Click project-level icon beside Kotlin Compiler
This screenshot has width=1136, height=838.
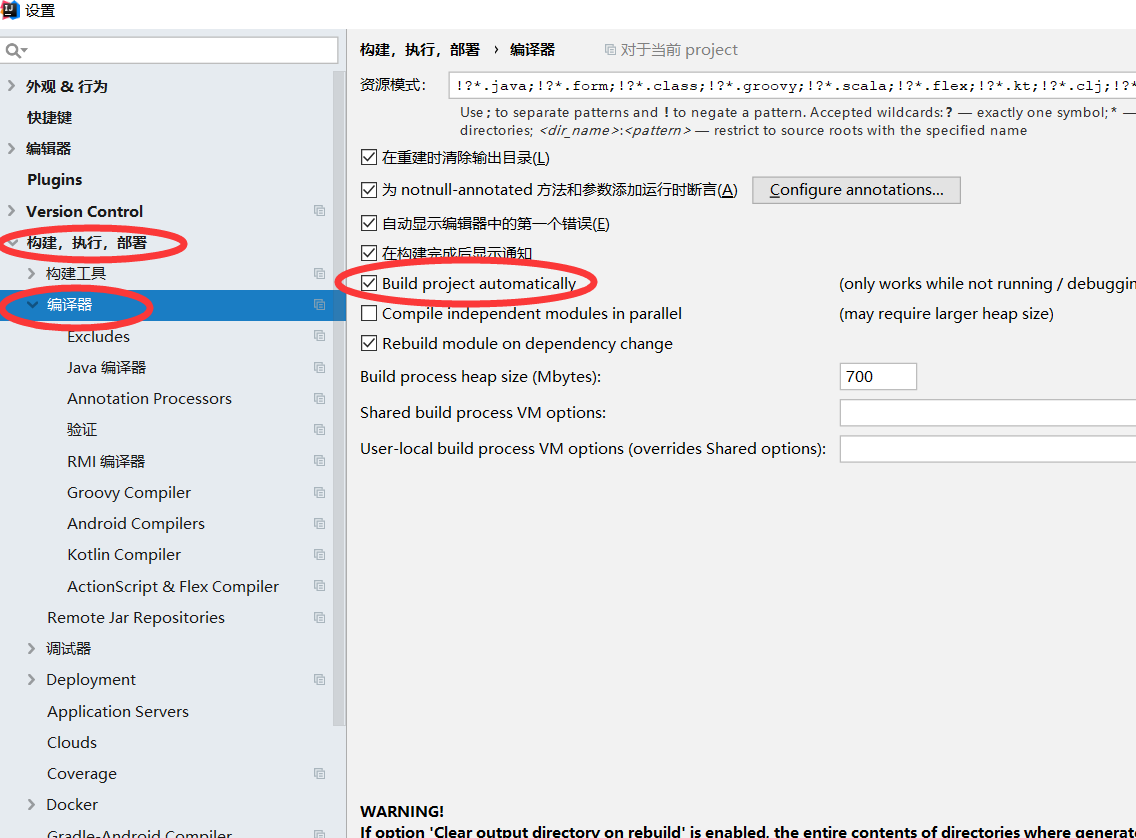pos(320,555)
